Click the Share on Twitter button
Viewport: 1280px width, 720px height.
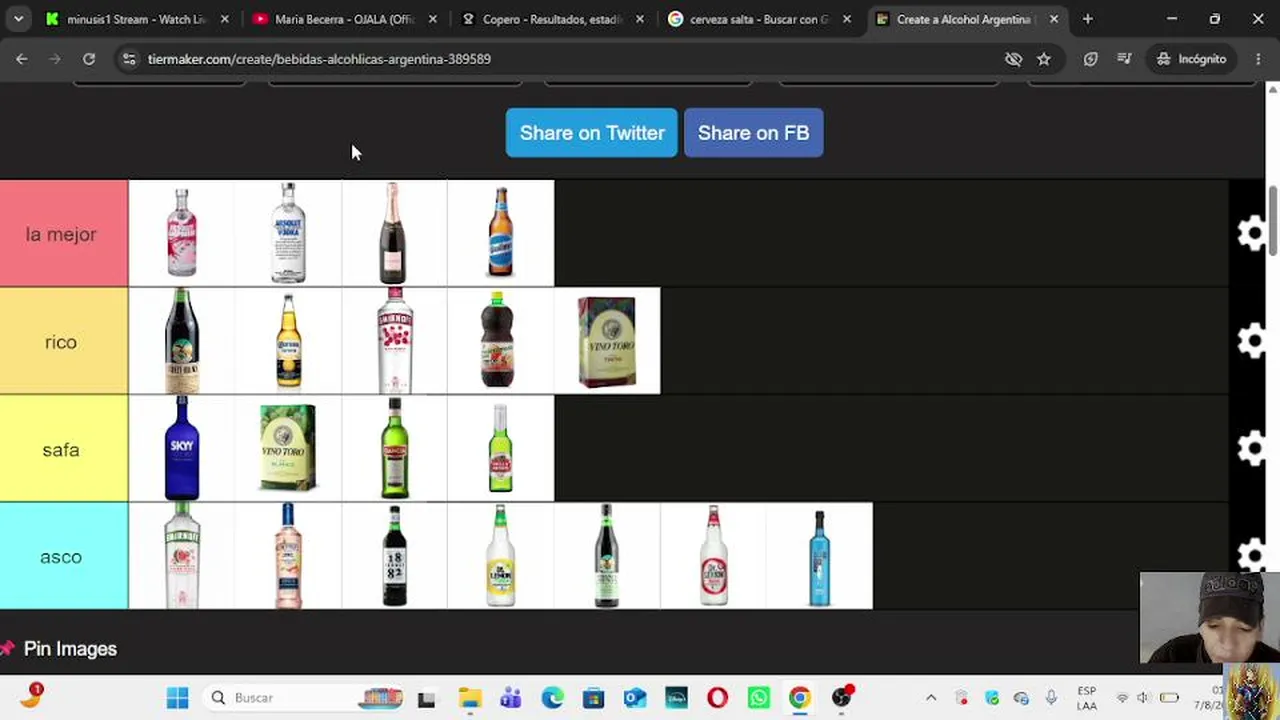(x=592, y=133)
